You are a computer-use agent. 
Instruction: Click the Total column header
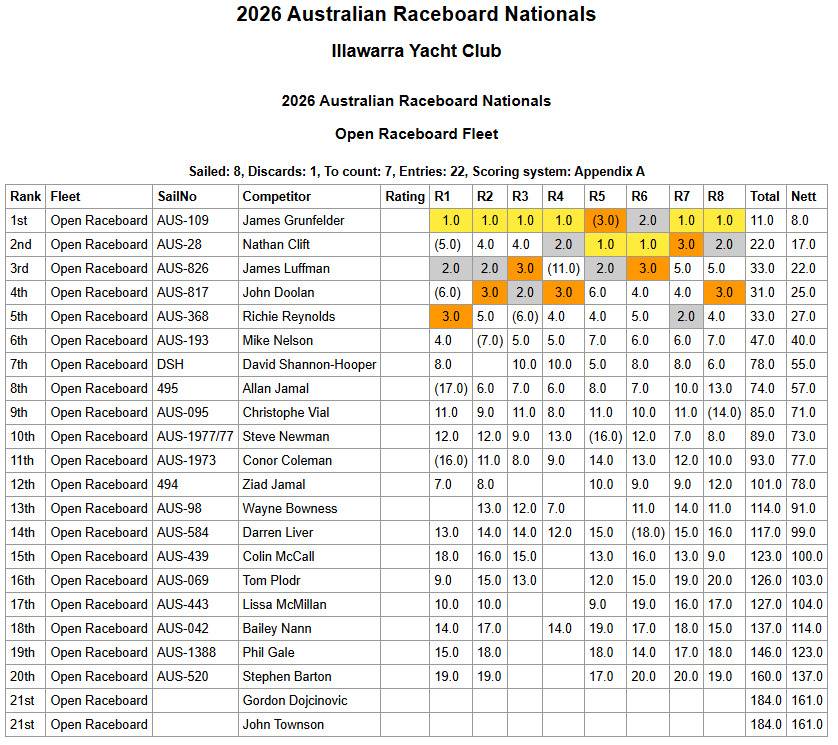765,197
